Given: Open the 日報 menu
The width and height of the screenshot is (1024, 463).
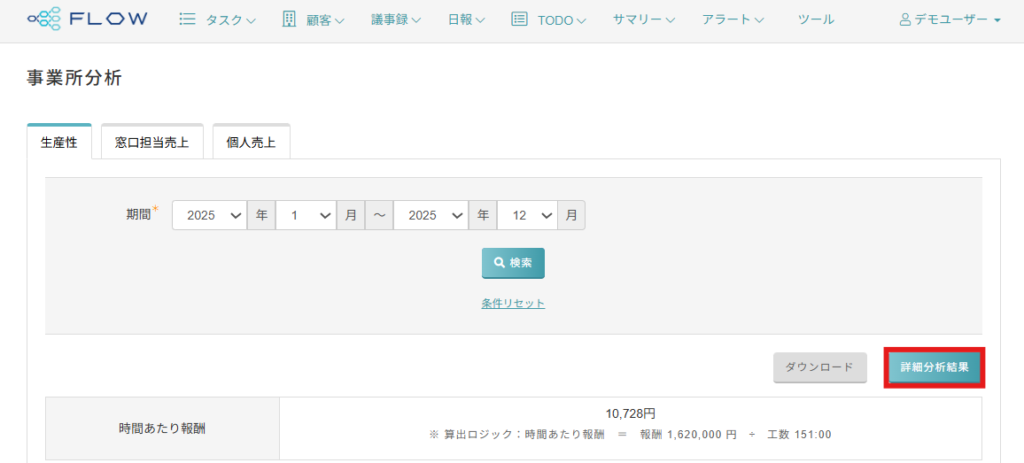Looking at the screenshot, I should (466, 20).
